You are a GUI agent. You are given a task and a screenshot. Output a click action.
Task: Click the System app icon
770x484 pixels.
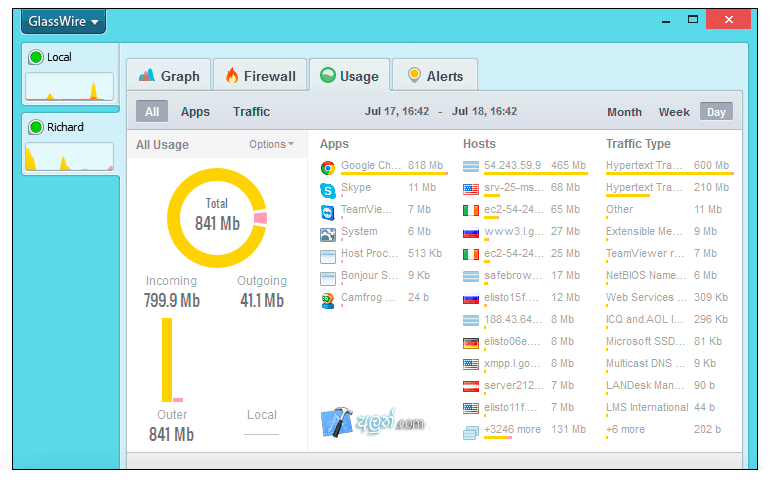pos(328,234)
